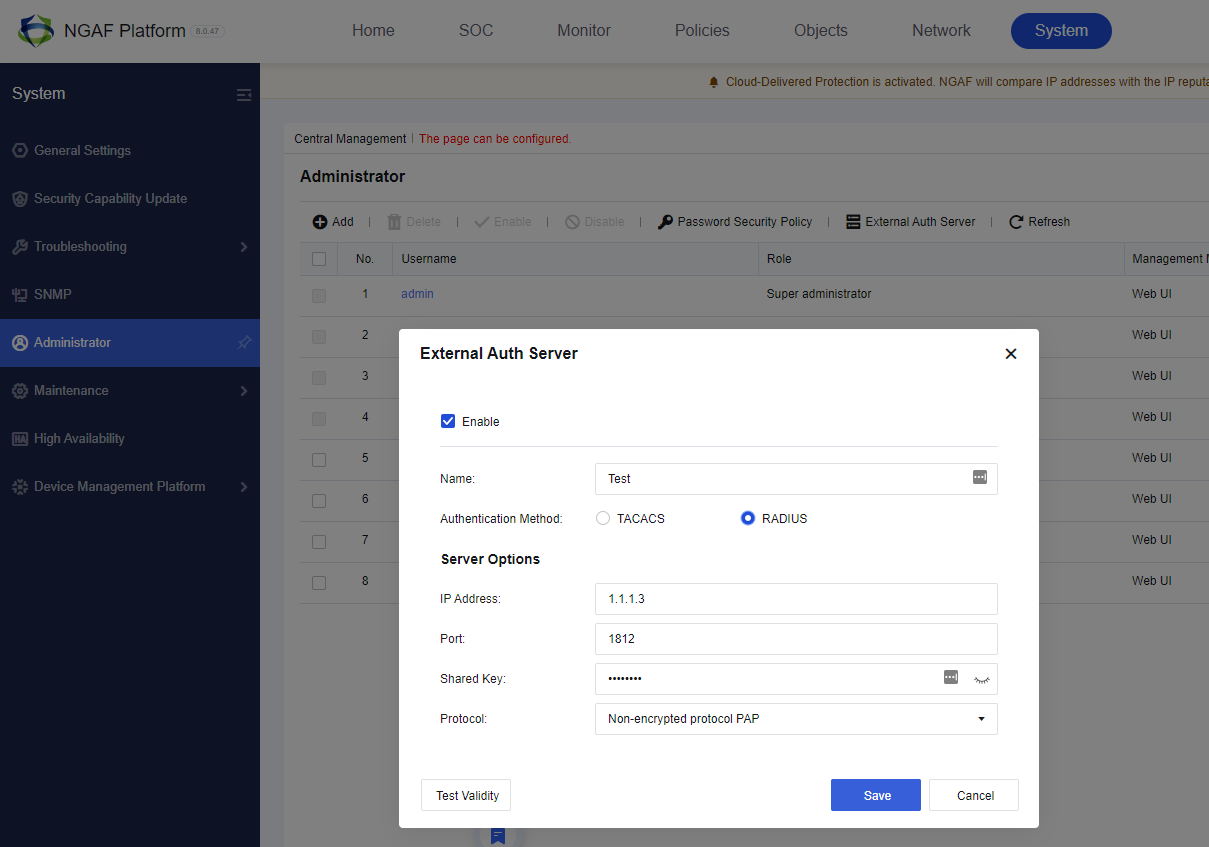Click the blue bookmark icon at bottom

498,836
